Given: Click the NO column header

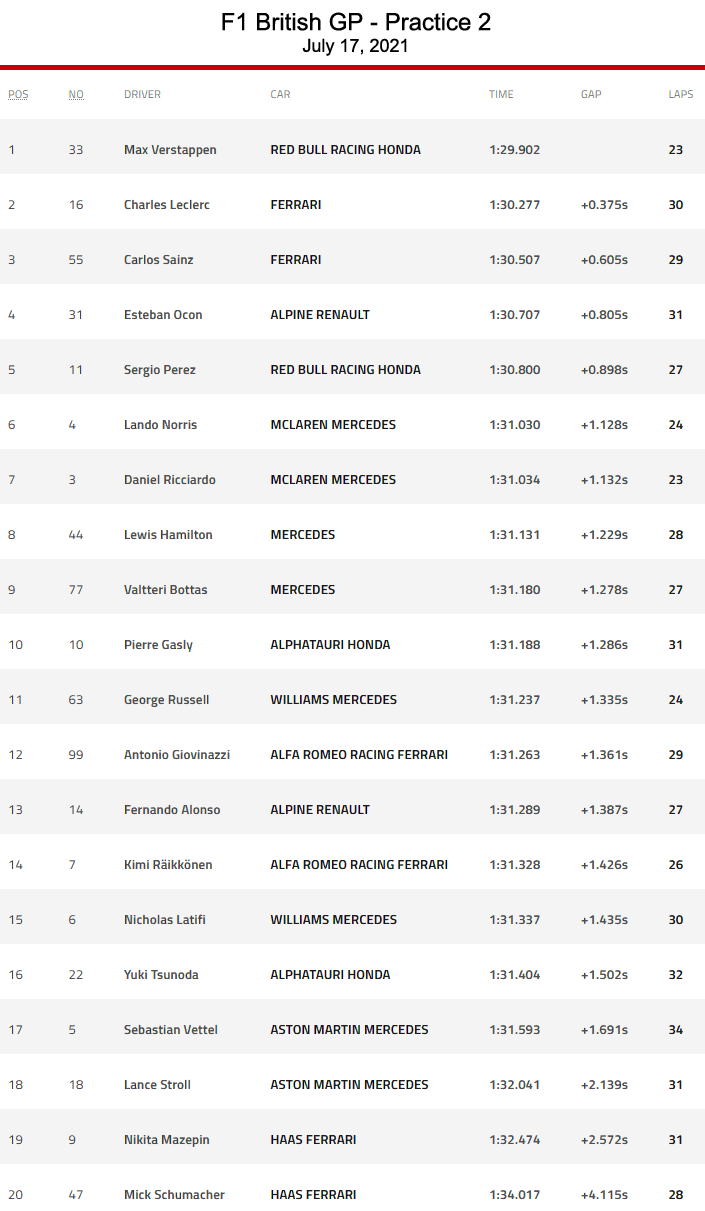Looking at the screenshot, I should (x=76, y=95).
